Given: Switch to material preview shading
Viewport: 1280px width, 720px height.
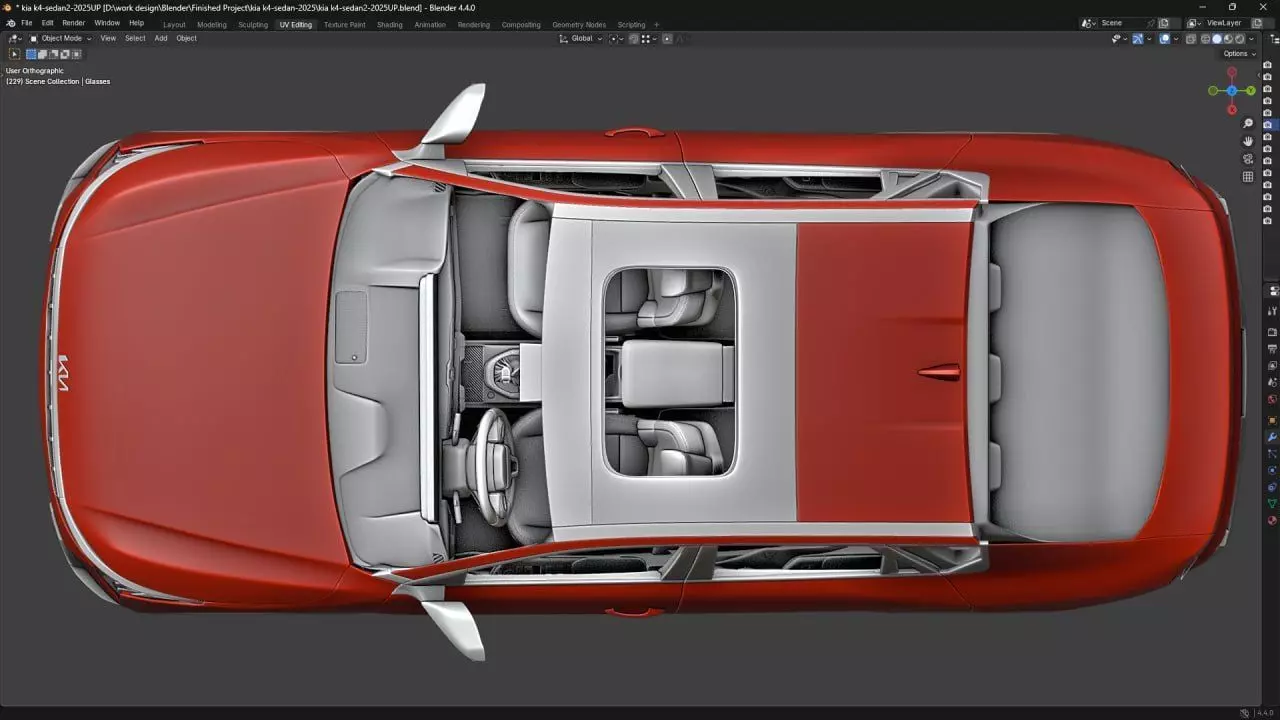Looking at the screenshot, I should pyautogui.click(x=1228, y=38).
